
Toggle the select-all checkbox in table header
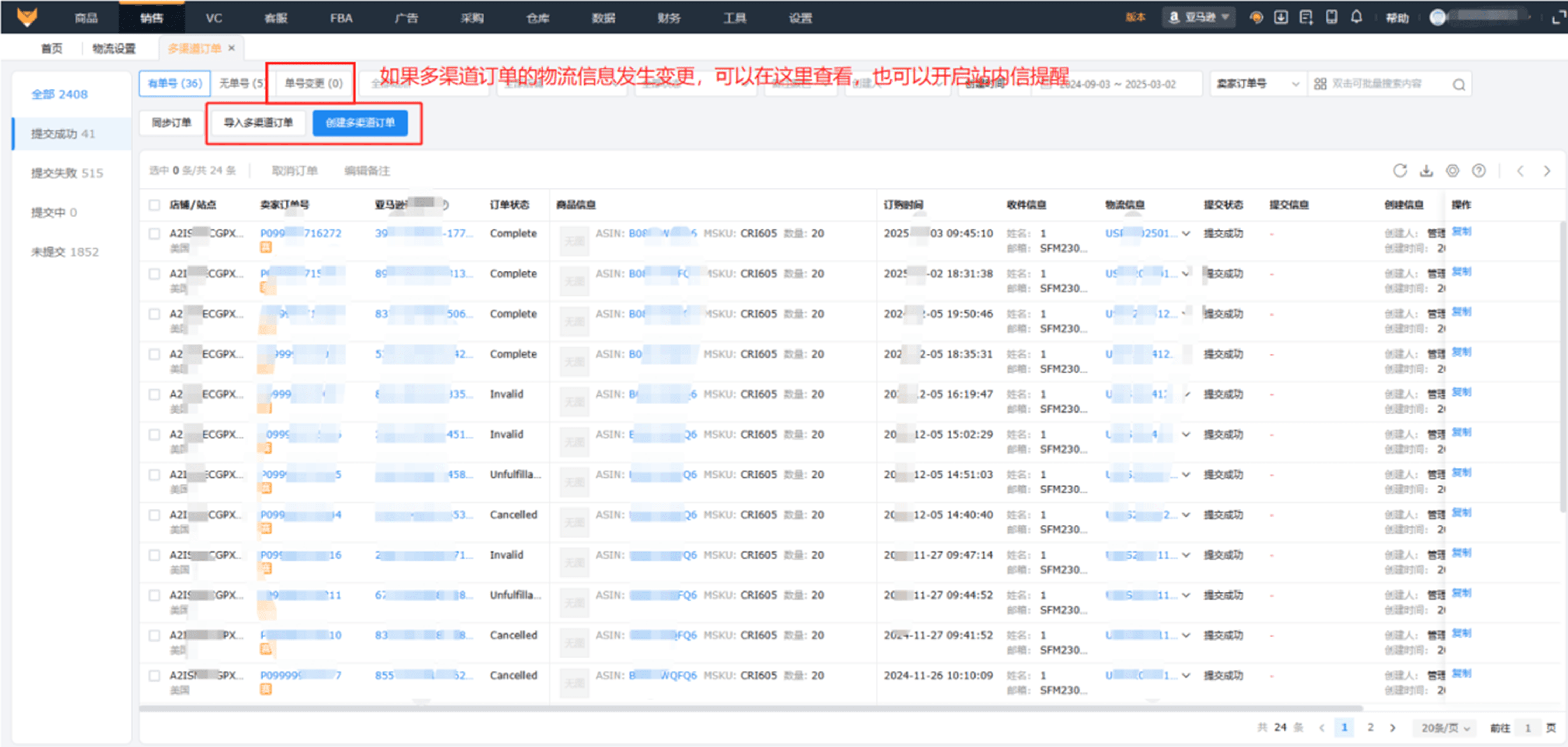pyautogui.click(x=155, y=205)
